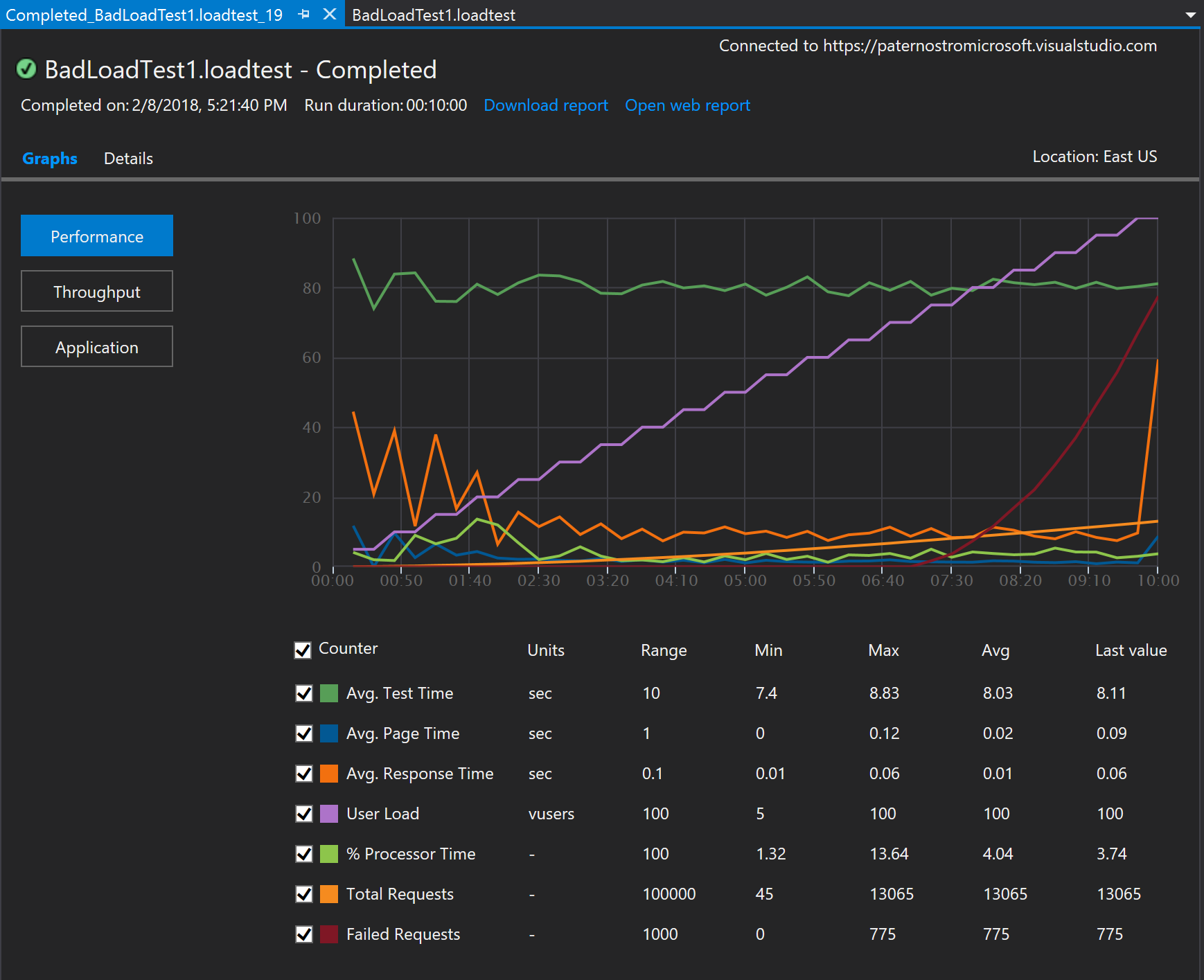Image resolution: width=1204 pixels, height=980 pixels.
Task: Show the Performance graph
Action: [97, 235]
